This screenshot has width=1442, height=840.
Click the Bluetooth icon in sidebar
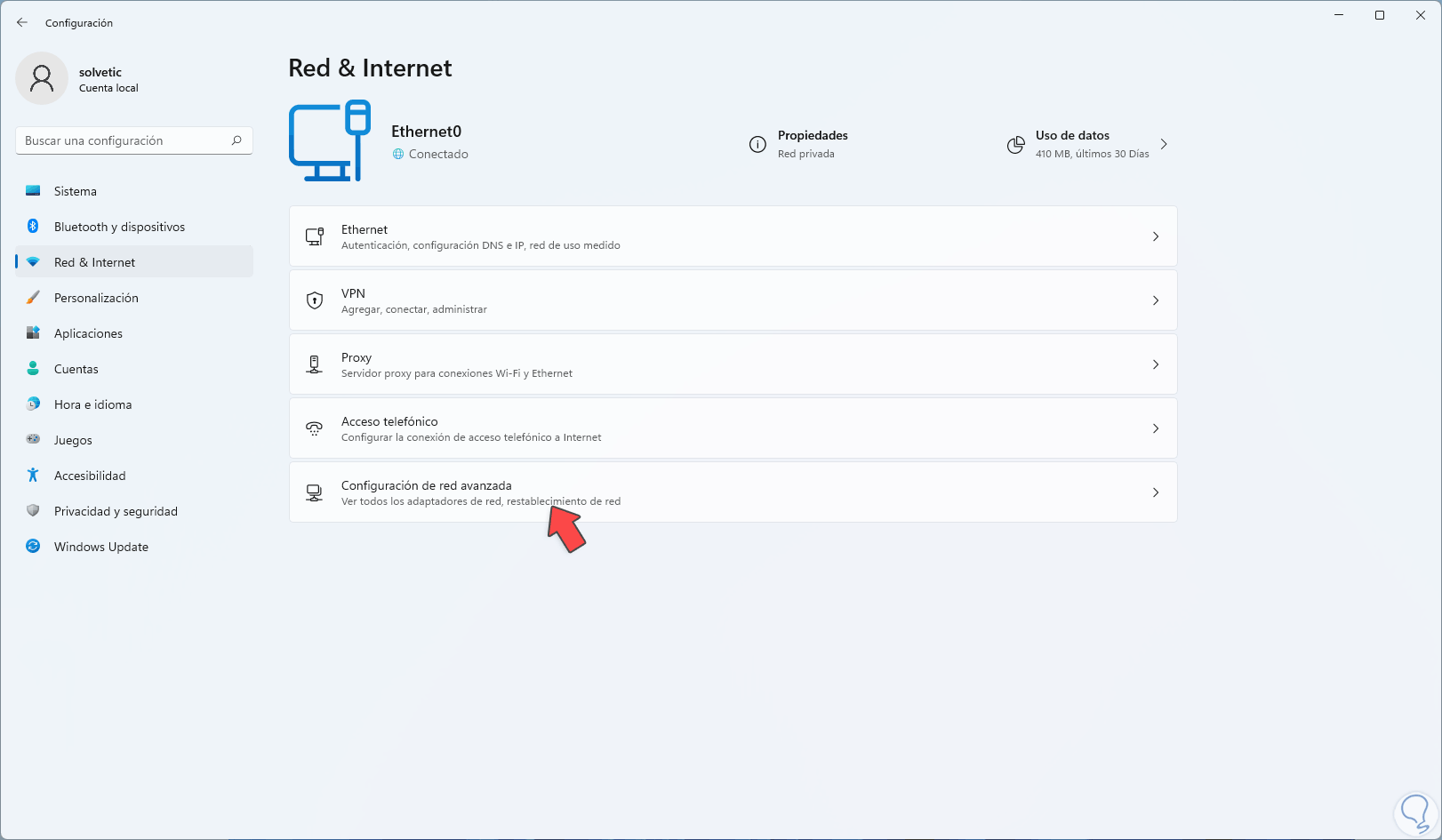[33, 227]
